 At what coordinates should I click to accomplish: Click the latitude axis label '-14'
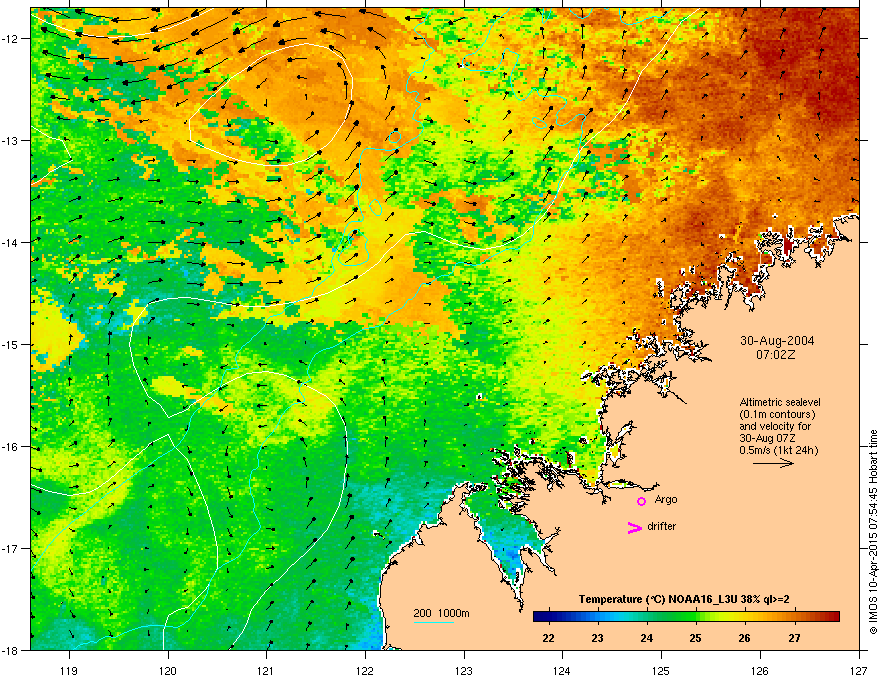point(10,243)
